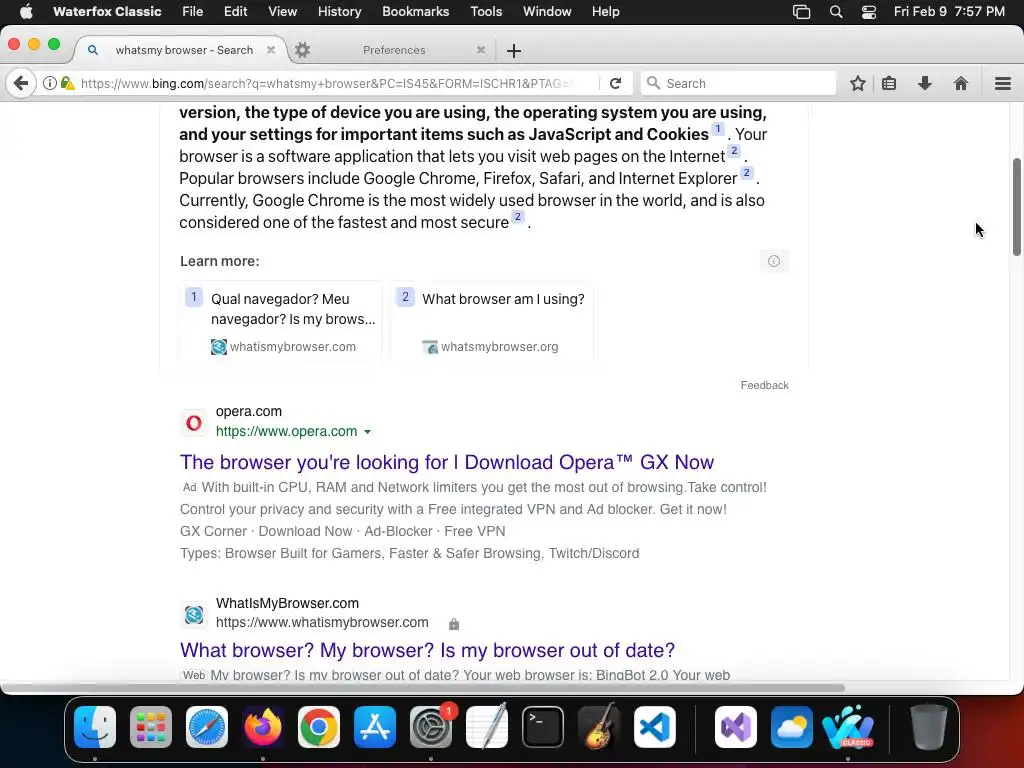Open the Download Opera GX Now ad link

[447, 462]
